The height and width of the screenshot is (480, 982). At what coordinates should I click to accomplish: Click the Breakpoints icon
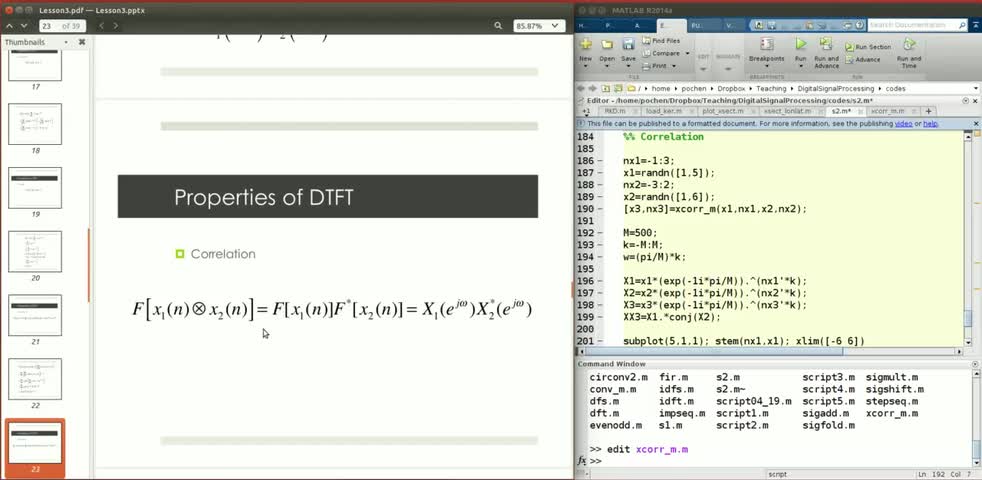(x=767, y=45)
